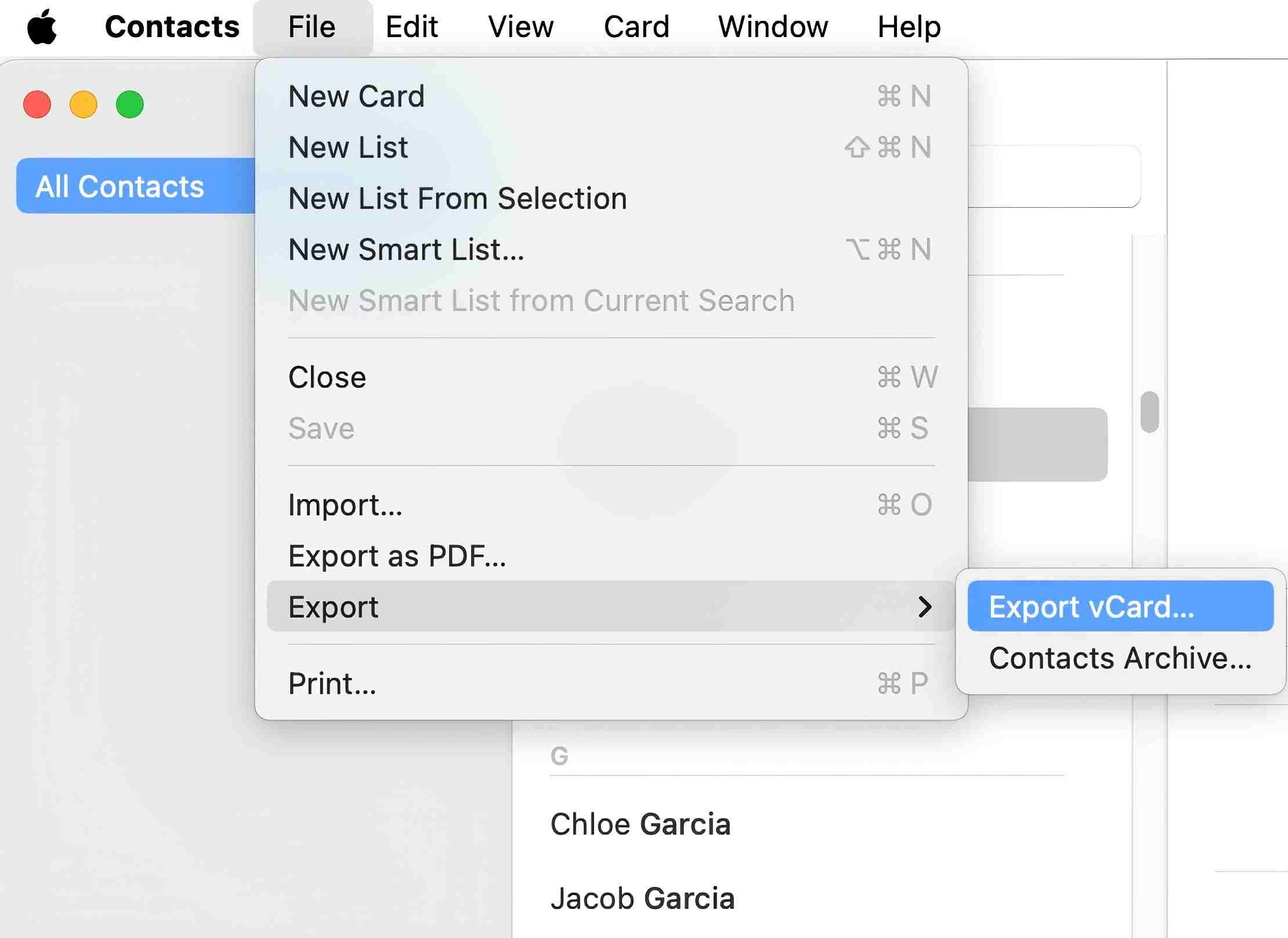Choose New List From Selection
The width and height of the screenshot is (1288, 938).
[x=457, y=198]
